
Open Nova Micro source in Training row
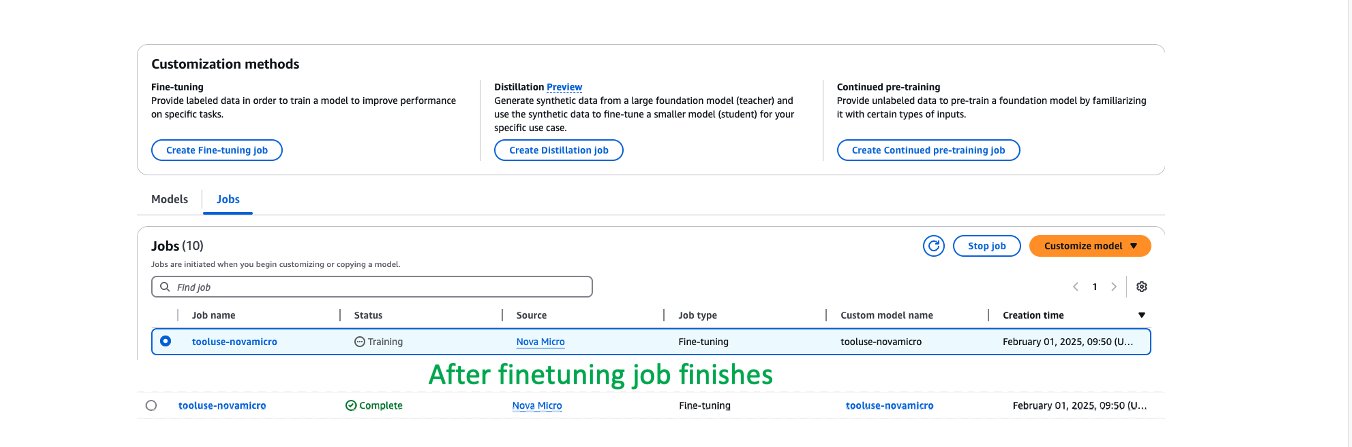pyautogui.click(x=540, y=342)
